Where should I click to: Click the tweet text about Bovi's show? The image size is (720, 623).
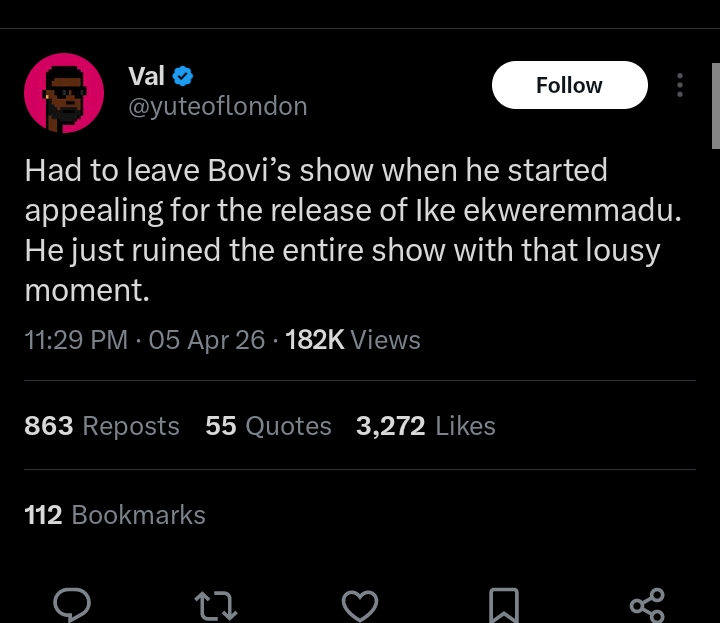pos(342,230)
